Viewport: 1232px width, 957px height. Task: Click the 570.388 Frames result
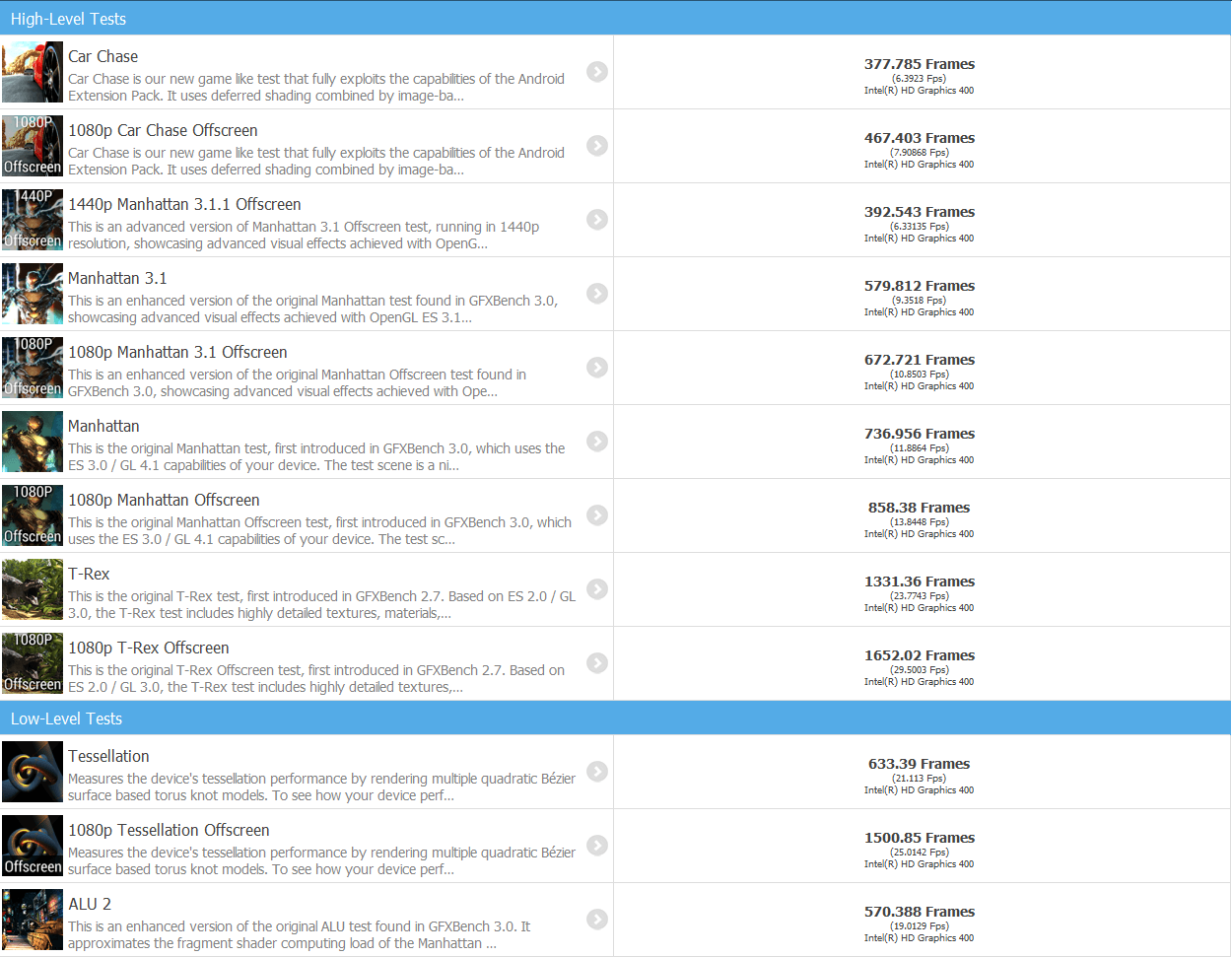(x=920, y=912)
